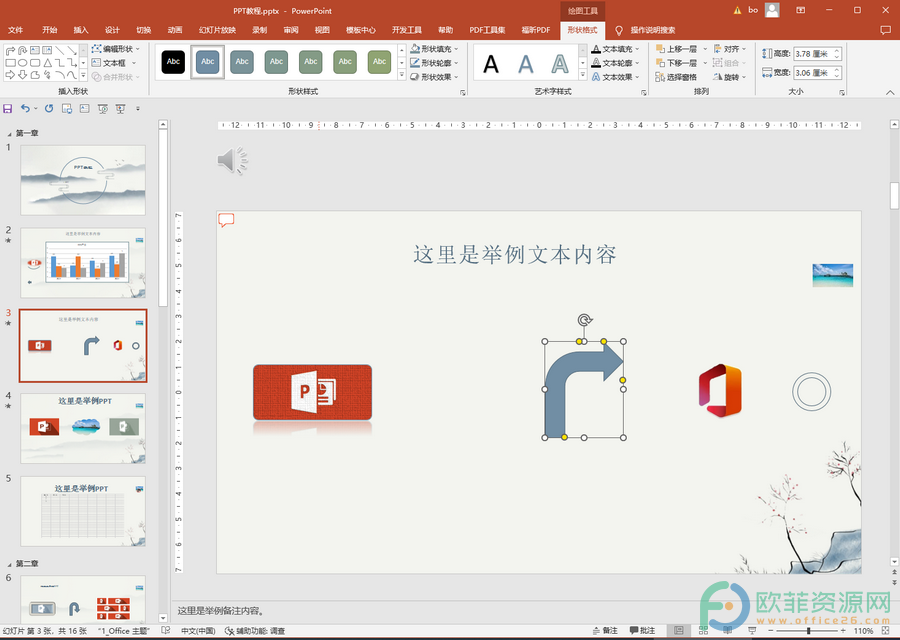Click 中文(中国) language in status bar
900x640 pixels.
[198, 630]
